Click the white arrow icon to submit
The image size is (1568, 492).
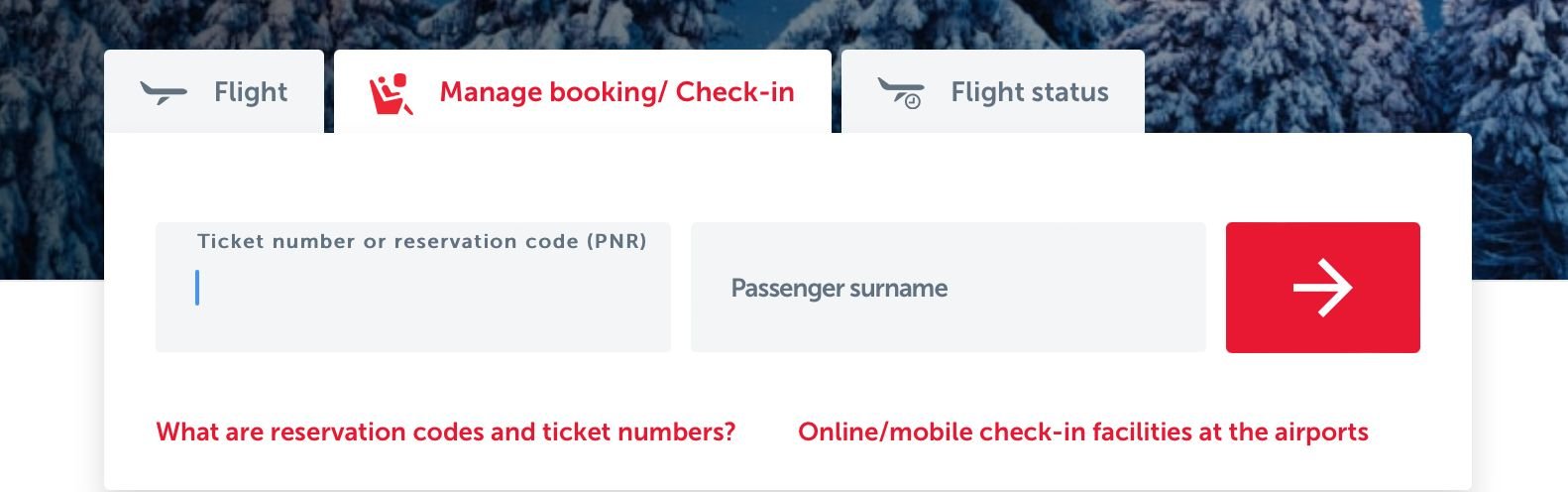pos(1322,288)
